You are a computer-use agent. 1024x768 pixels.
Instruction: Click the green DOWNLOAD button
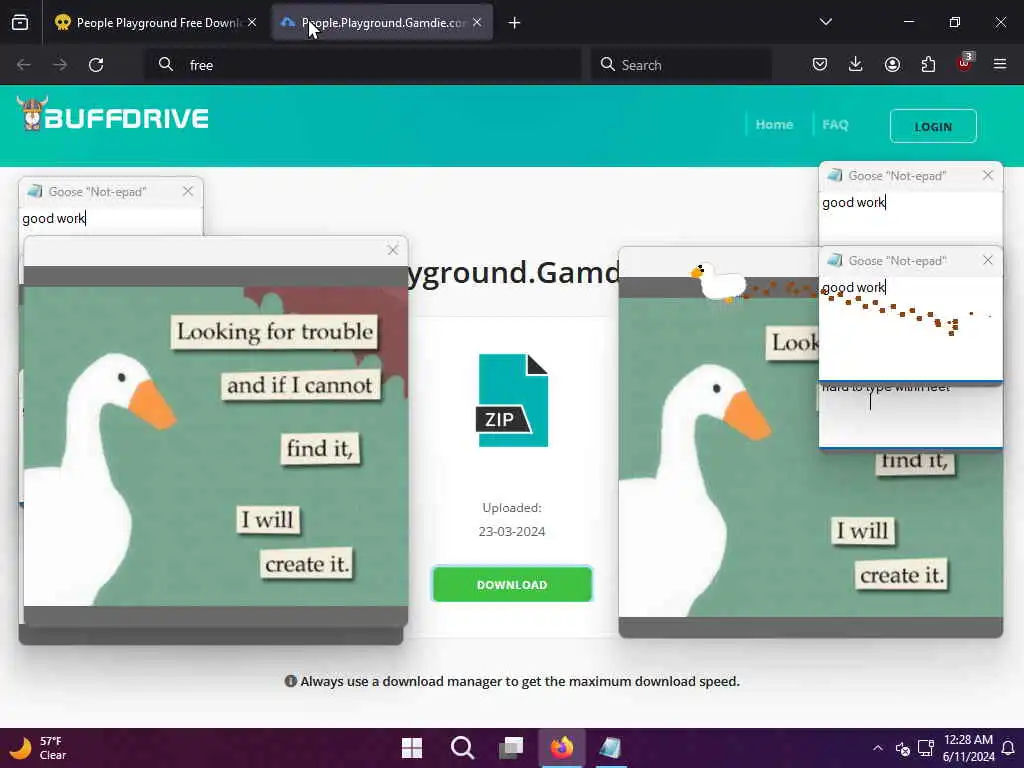click(x=512, y=584)
